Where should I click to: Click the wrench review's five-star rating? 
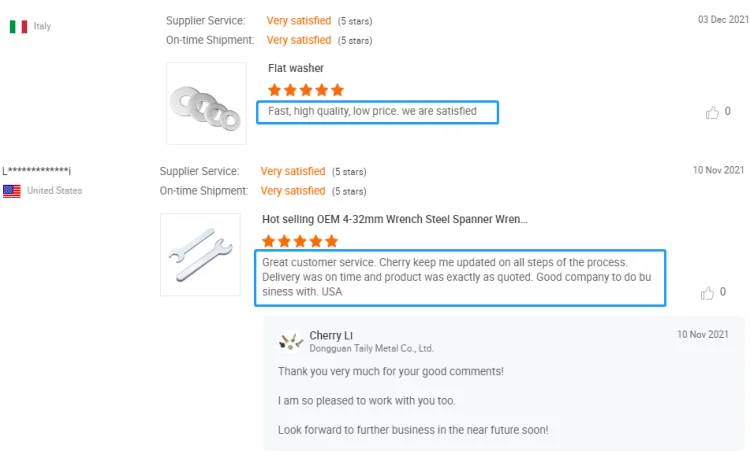pyautogui.click(x=299, y=241)
